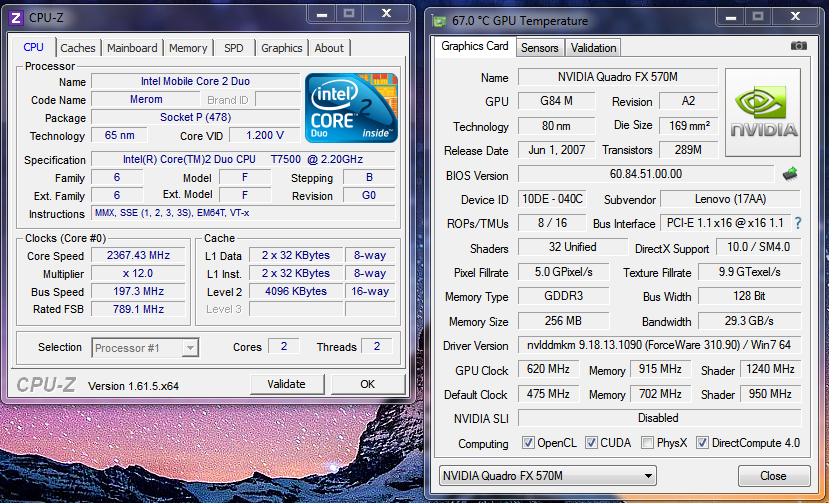The height and width of the screenshot is (503, 829).
Task: Click the NVIDIA logo in GPU-Z
Action: (763, 112)
